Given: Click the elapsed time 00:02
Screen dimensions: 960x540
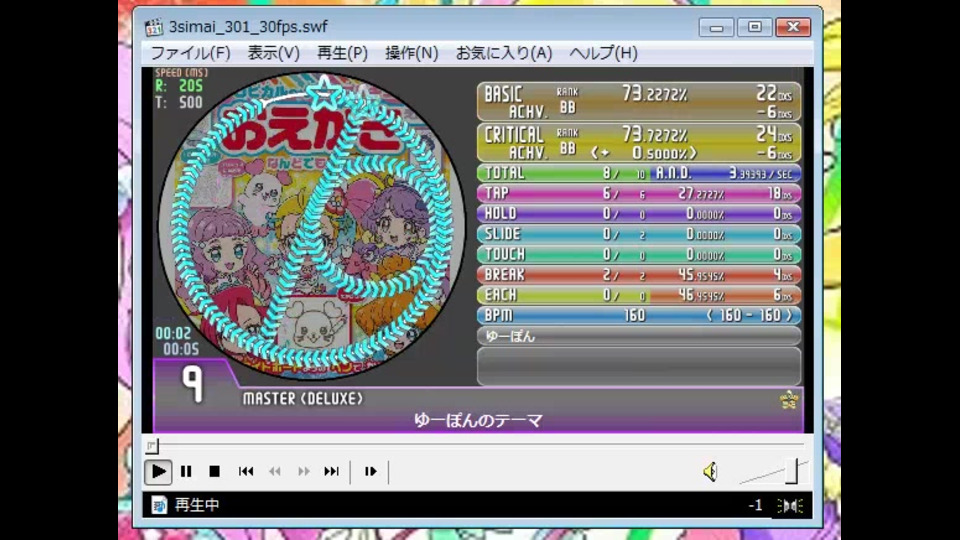Looking at the screenshot, I should click(x=173, y=334).
